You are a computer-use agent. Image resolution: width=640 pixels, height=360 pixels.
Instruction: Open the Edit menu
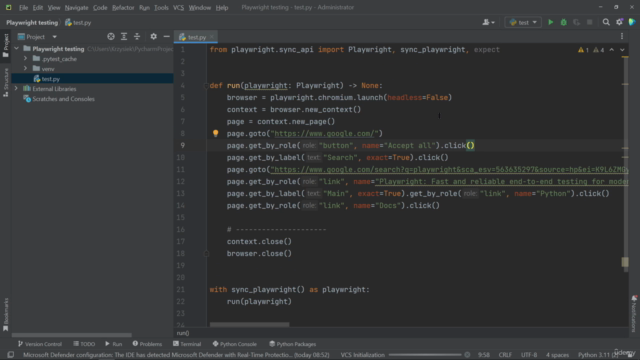click(38, 7)
